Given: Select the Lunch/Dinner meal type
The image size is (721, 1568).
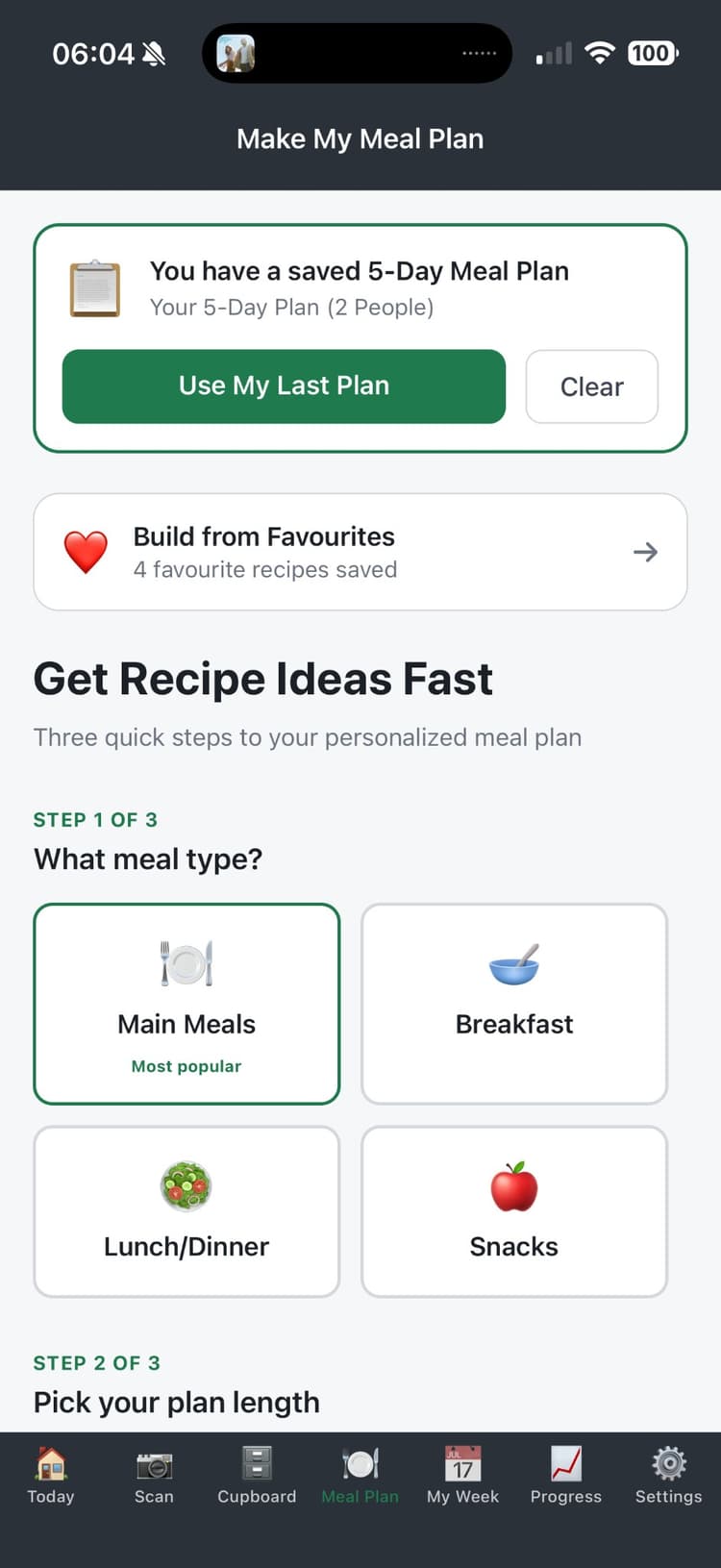Looking at the screenshot, I should tap(186, 1210).
